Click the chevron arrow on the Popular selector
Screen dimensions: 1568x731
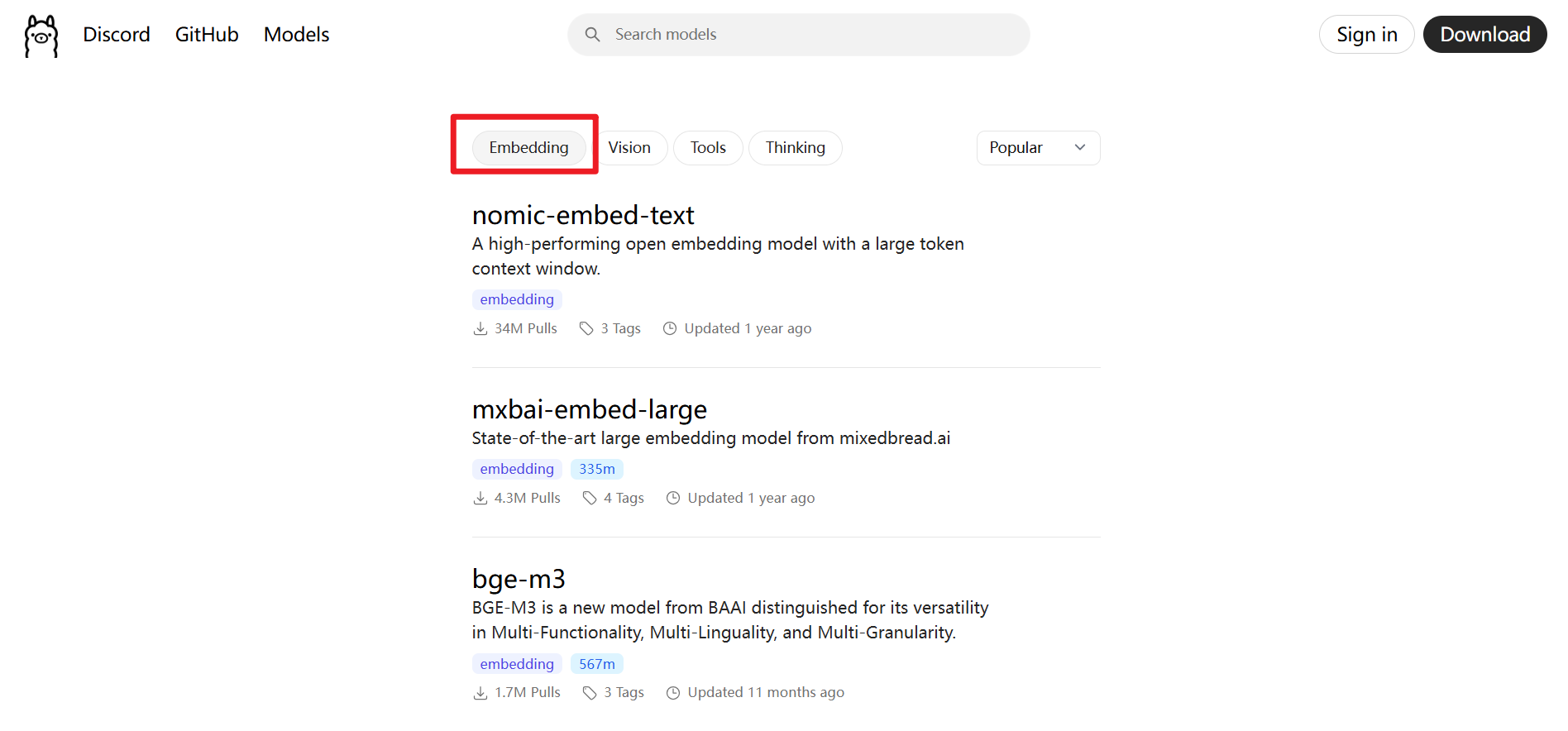(x=1080, y=147)
